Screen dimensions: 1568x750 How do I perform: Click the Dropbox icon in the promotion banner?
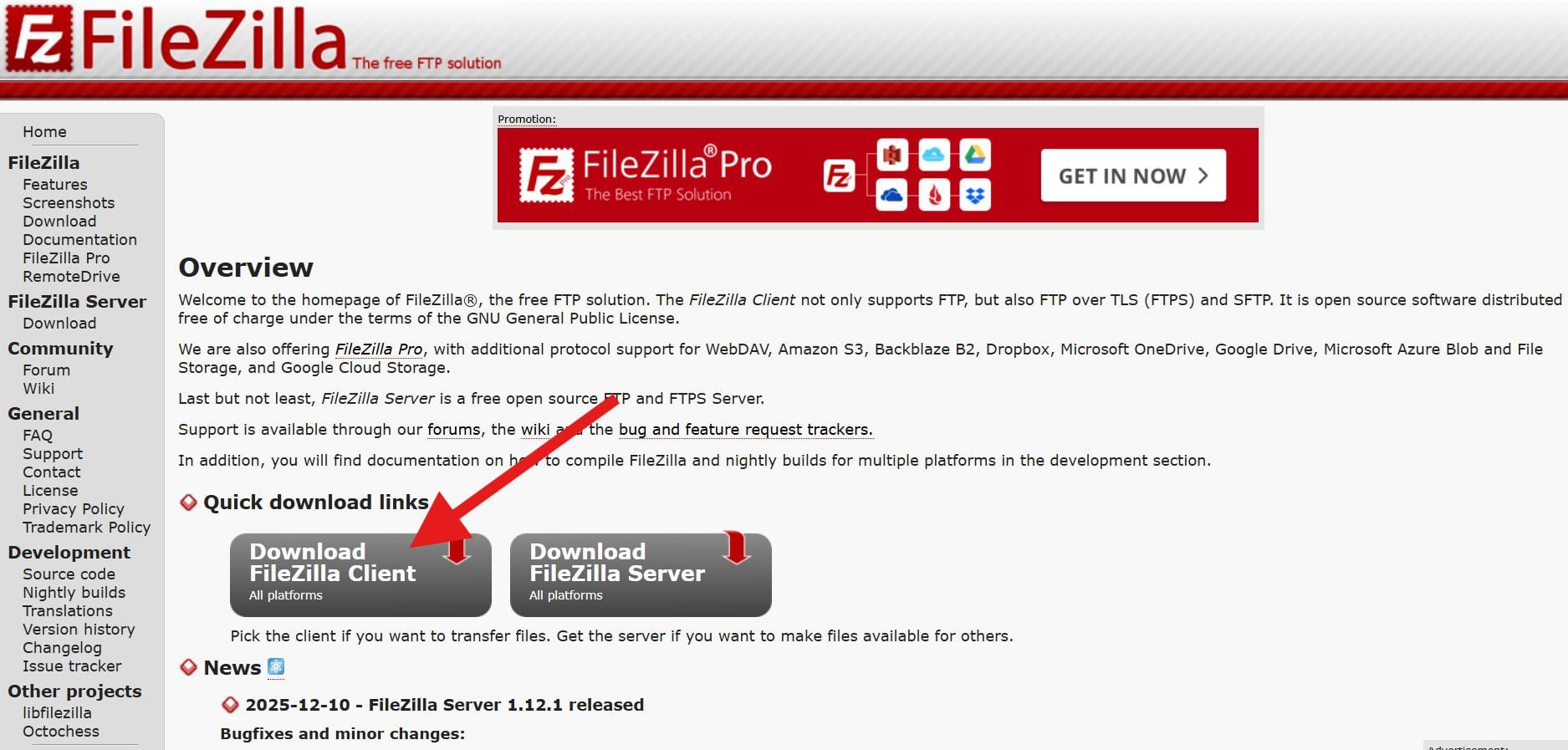974,195
